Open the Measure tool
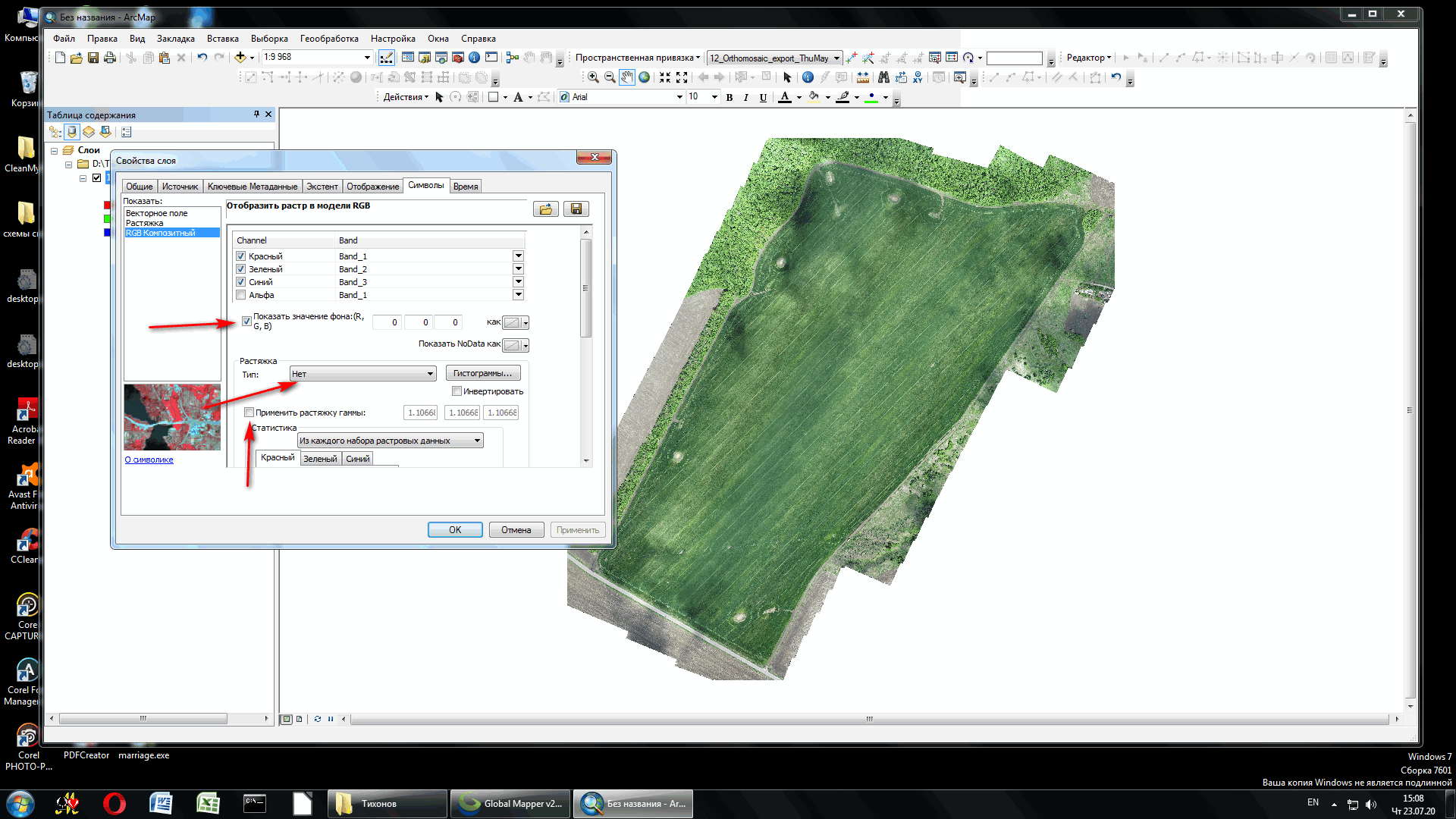Screen dimensions: 1456x819 863,77
